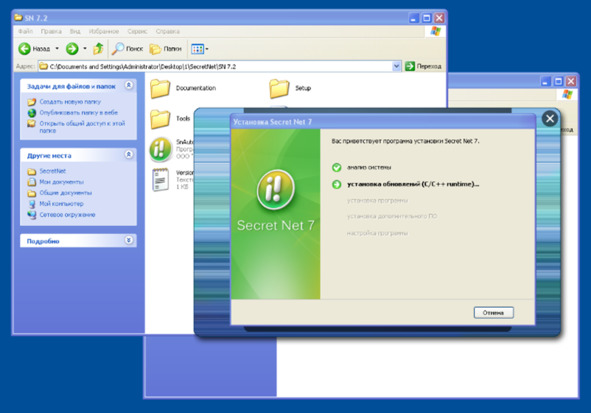Open the Сервис menu

[137, 31]
